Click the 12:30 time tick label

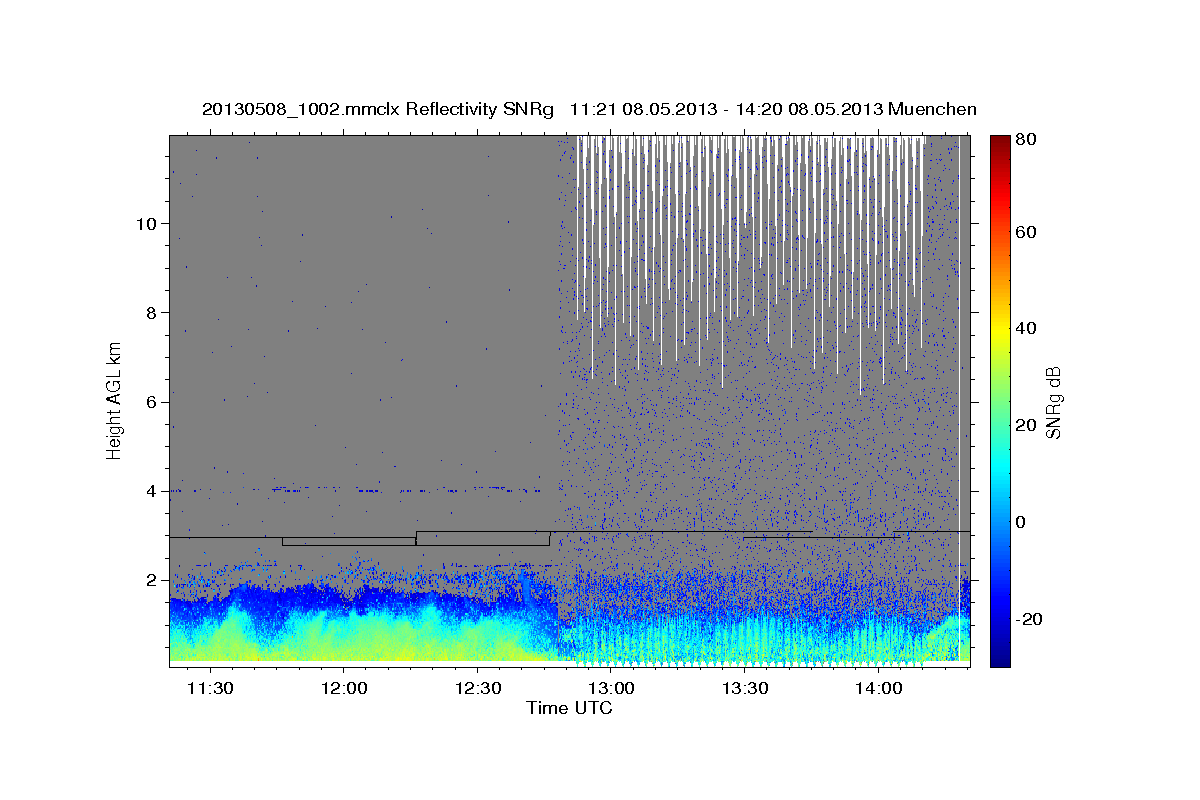(x=477, y=688)
